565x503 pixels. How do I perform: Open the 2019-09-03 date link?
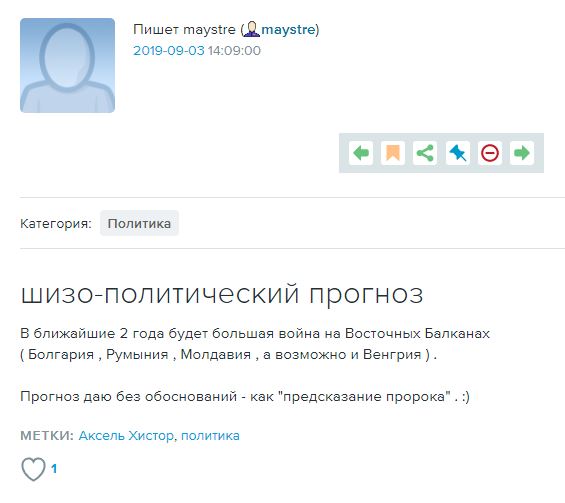point(169,50)
